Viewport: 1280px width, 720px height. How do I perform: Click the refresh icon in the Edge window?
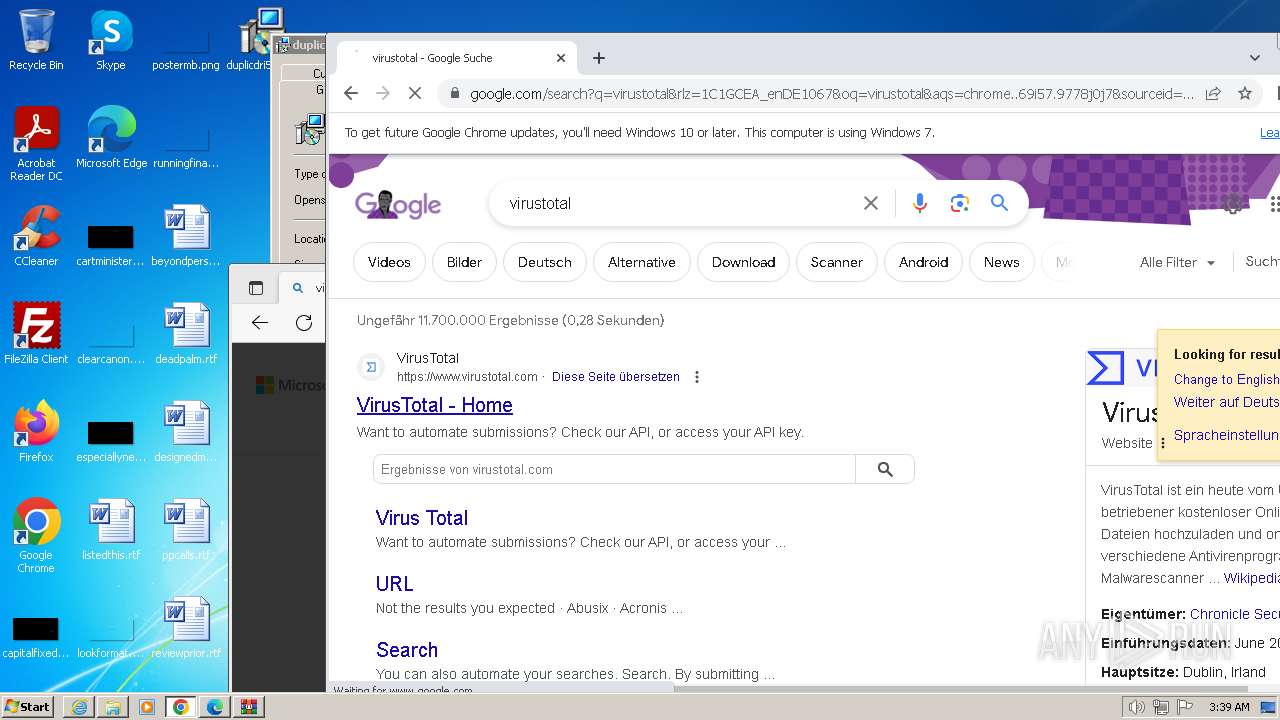point(304,322)
